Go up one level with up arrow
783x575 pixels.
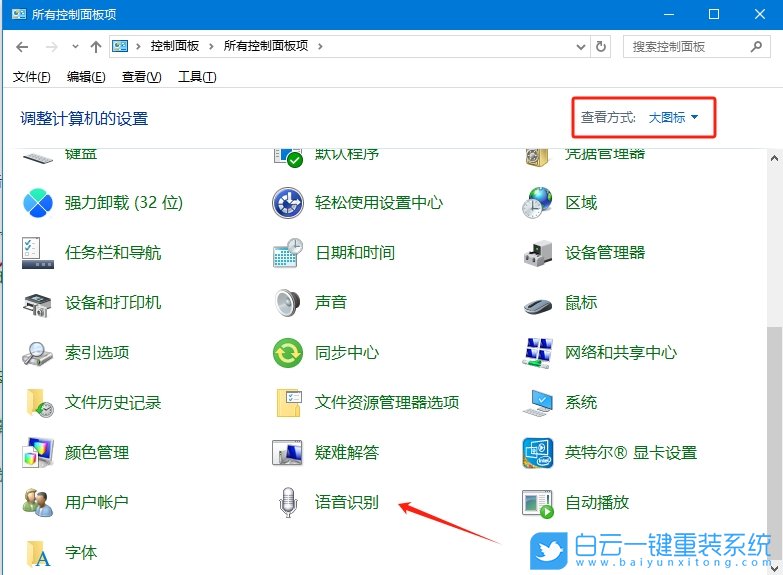pyautogui.click(x=95, y=47)
